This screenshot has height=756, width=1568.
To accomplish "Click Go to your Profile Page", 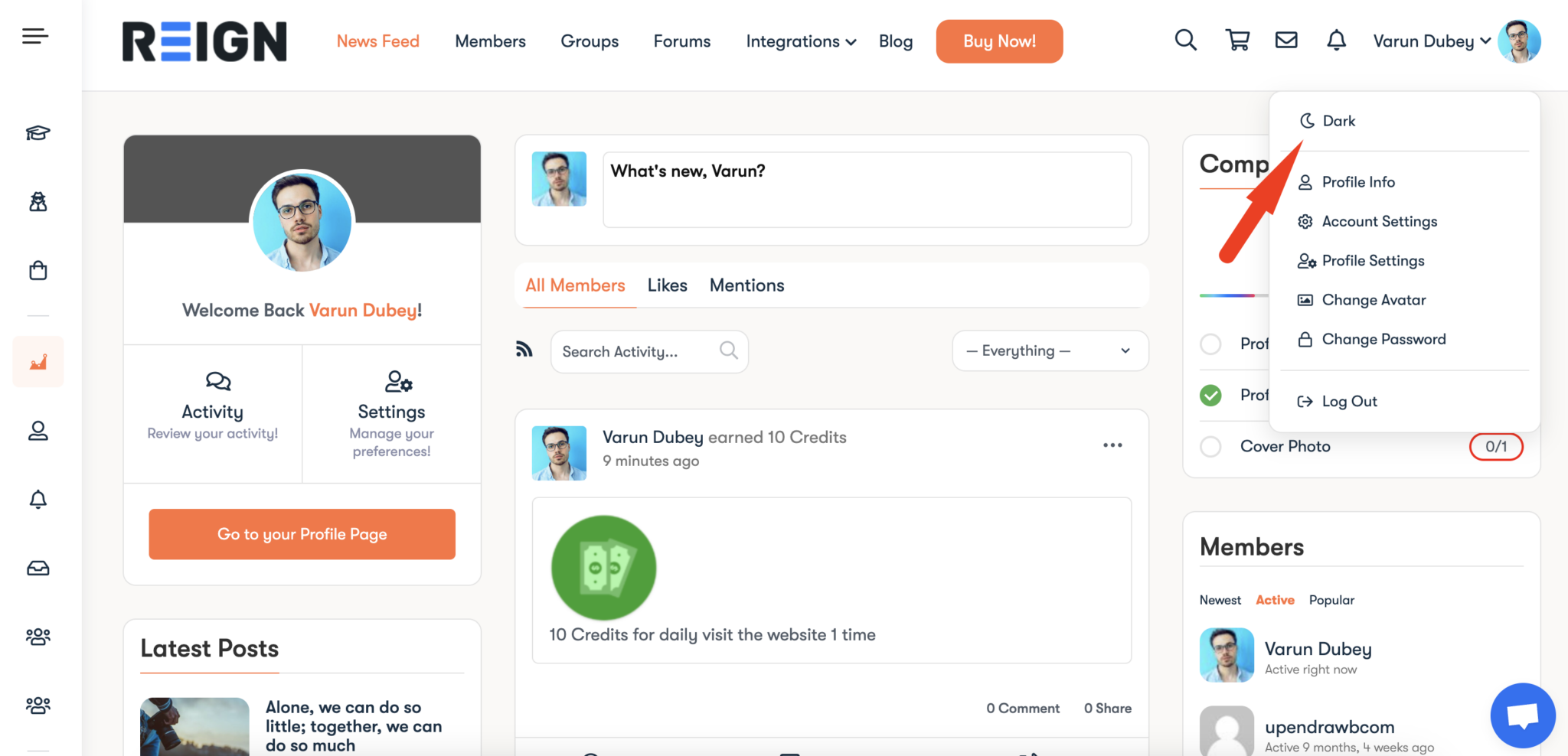I will [x=302, y=534].
